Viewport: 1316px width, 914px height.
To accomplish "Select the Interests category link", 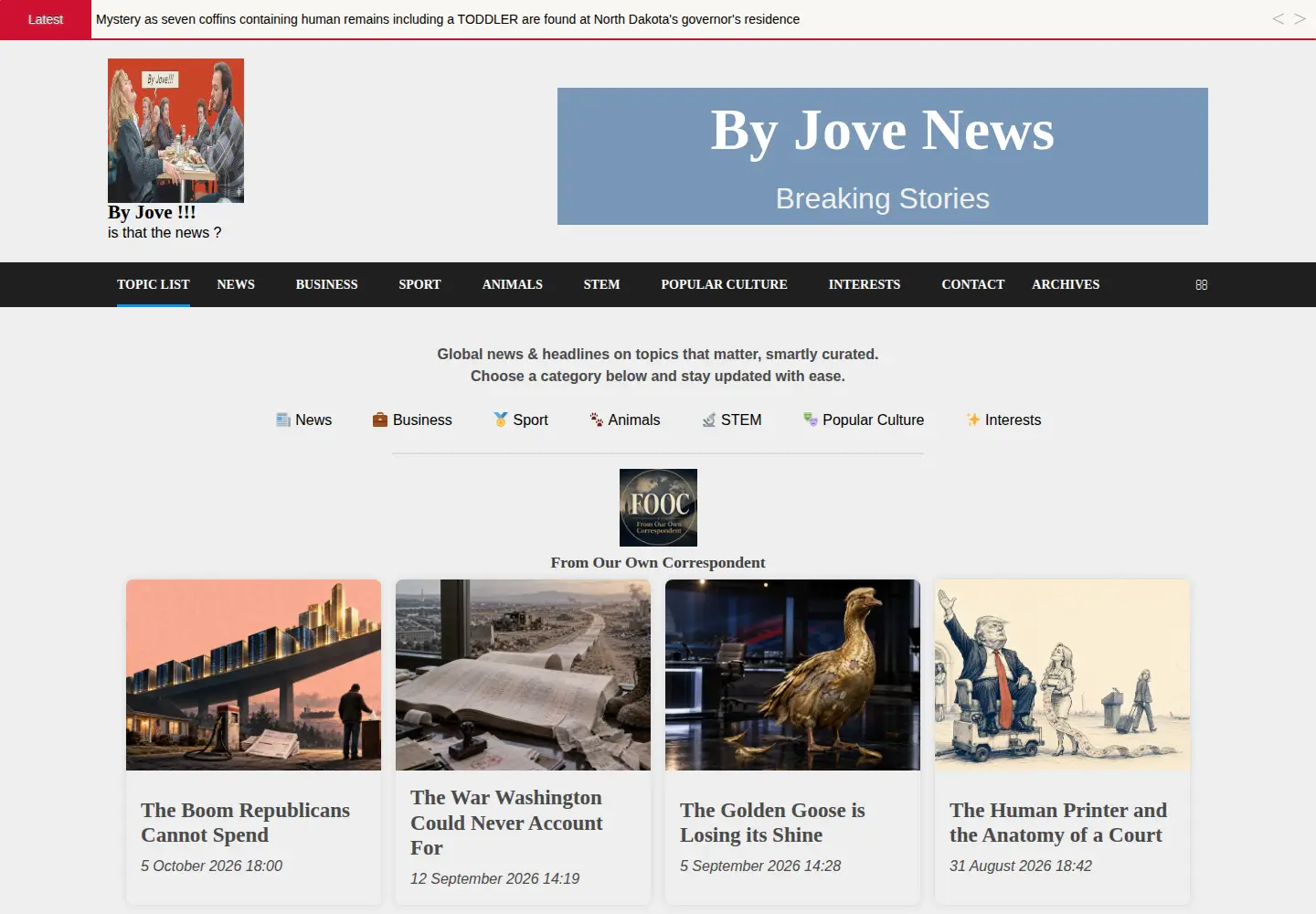I will coord(1013,420).
